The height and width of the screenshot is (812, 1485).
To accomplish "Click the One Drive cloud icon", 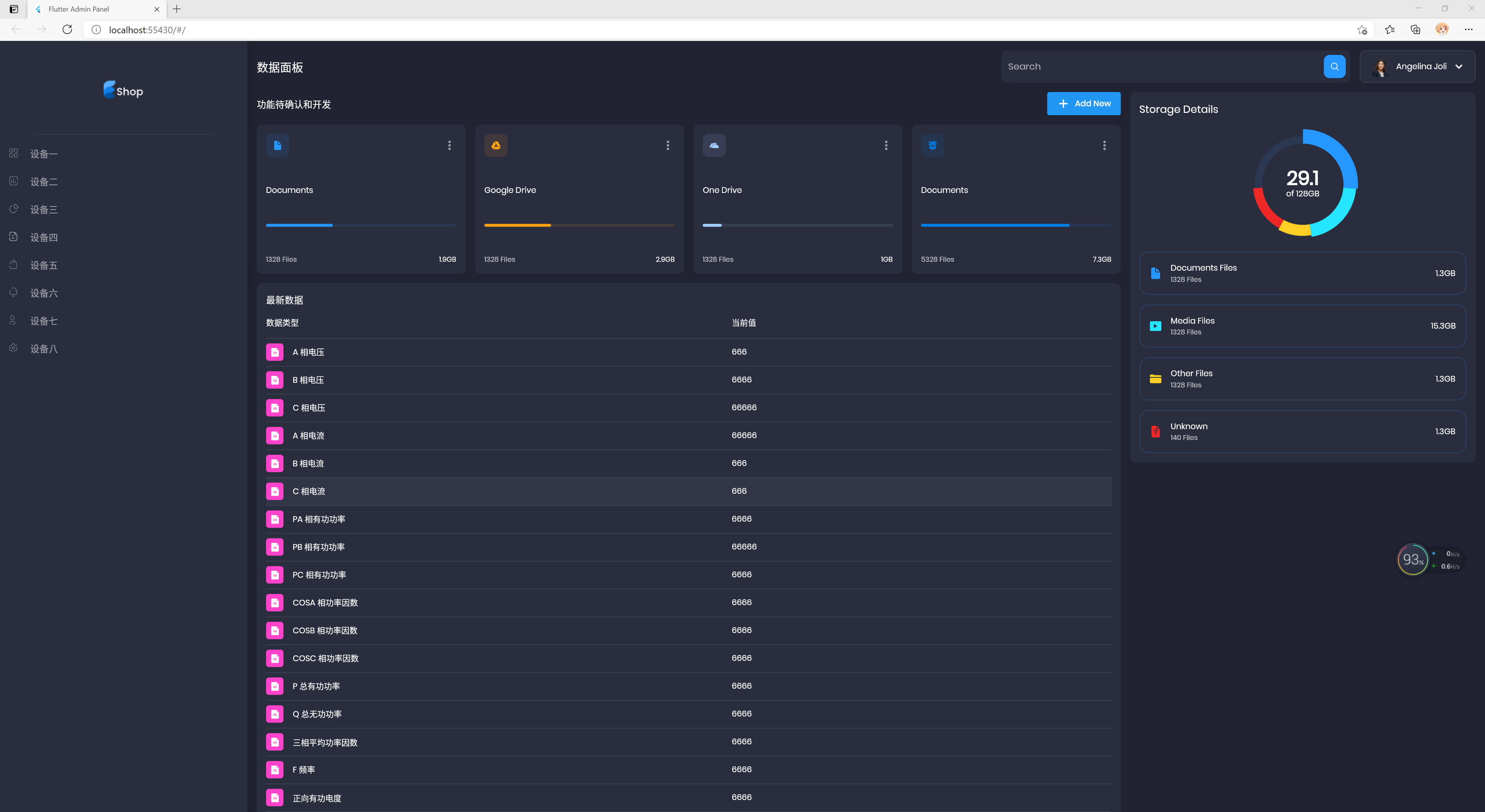I will click(x=713, y=145).
